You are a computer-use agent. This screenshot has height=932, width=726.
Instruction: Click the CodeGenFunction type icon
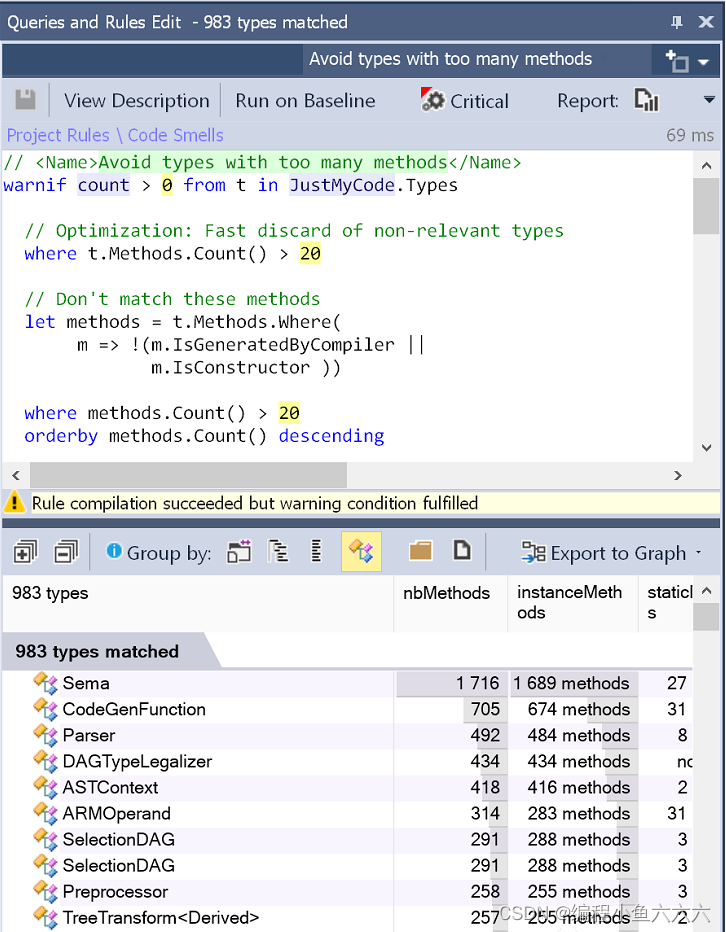pos(45,709)
